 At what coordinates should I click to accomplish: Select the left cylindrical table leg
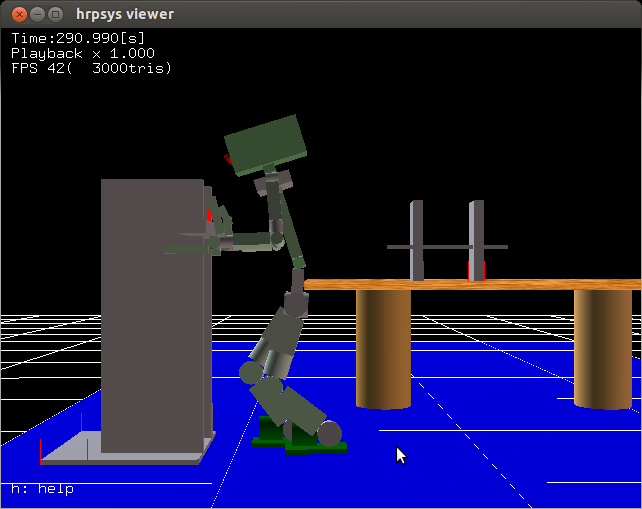pyautogui.click(x=383, y=348)
